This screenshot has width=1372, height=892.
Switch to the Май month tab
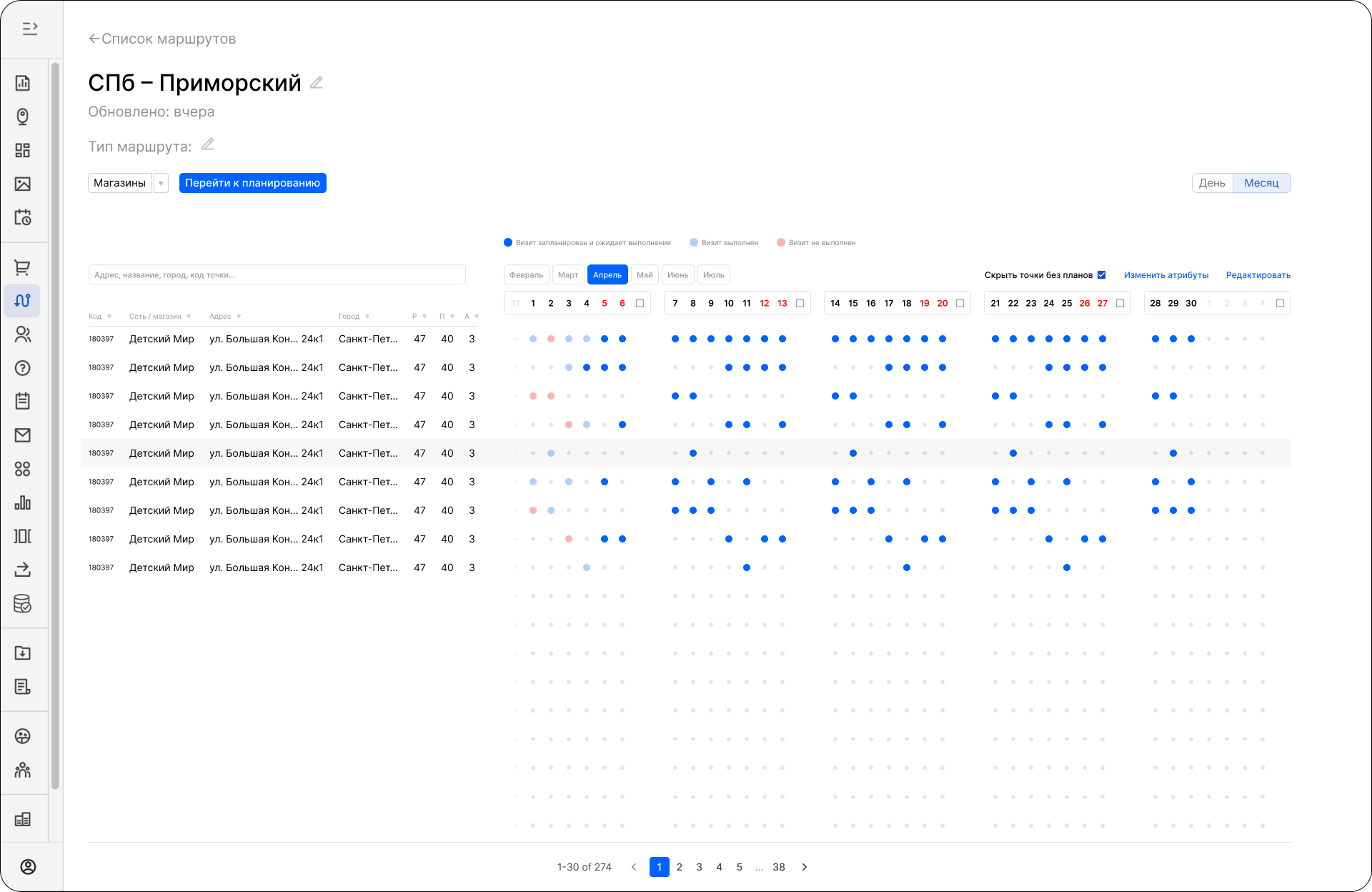(x=645, y=275)
